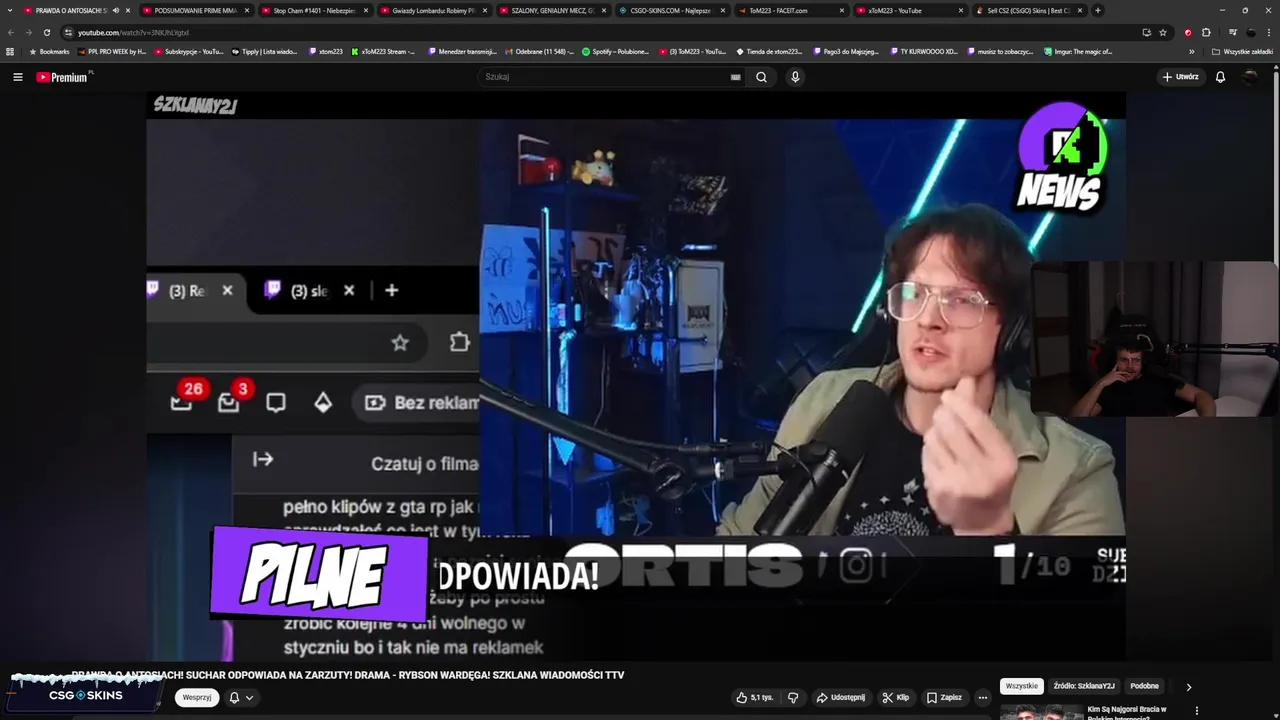Open browser extensions puzzle icon
This screenshot has height=720, width=1280.
pos(1206,32)
